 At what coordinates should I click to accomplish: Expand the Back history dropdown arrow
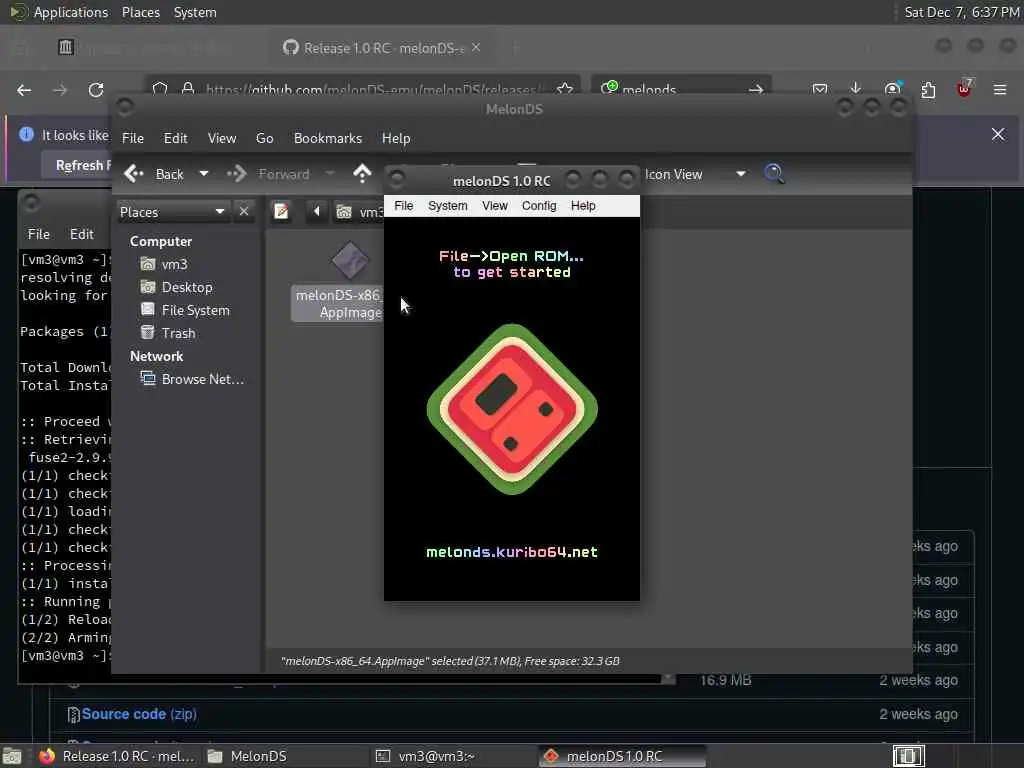(x=204, y=174)
